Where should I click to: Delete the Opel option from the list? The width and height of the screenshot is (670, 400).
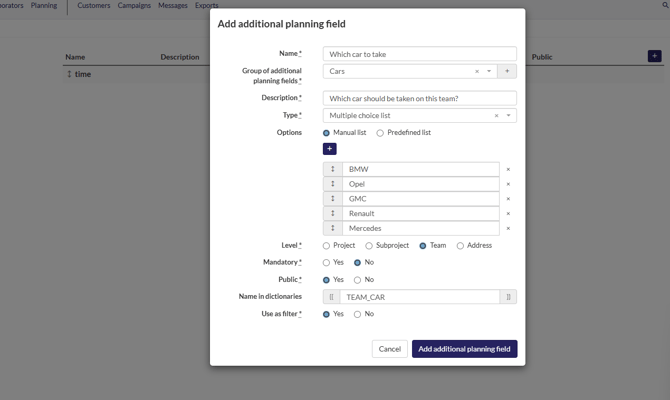click(x=508, y=184)
